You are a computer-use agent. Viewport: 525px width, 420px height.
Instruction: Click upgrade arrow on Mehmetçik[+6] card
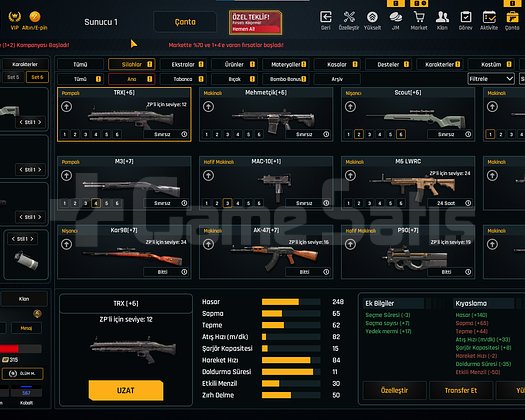(208, 107)
